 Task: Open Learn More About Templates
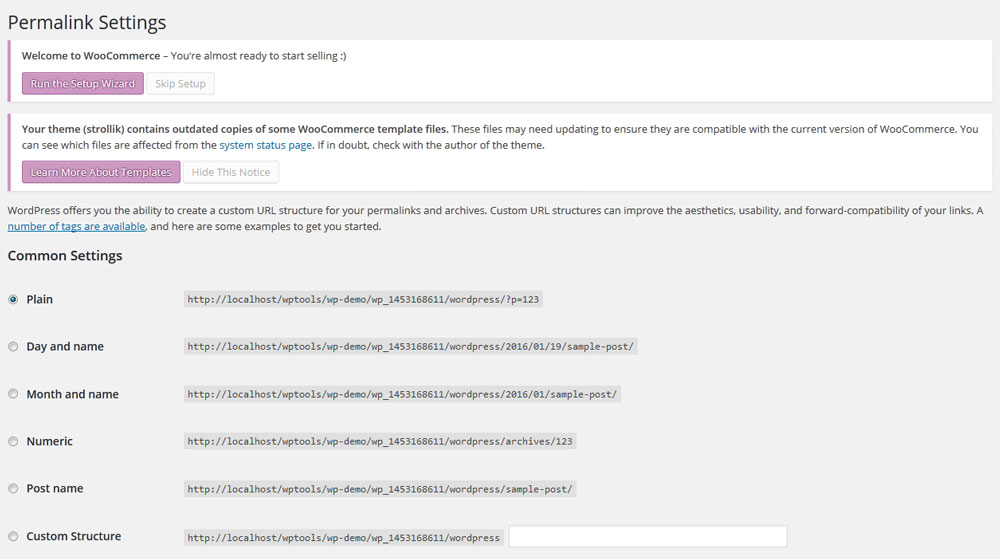click(x=101, y=172)
